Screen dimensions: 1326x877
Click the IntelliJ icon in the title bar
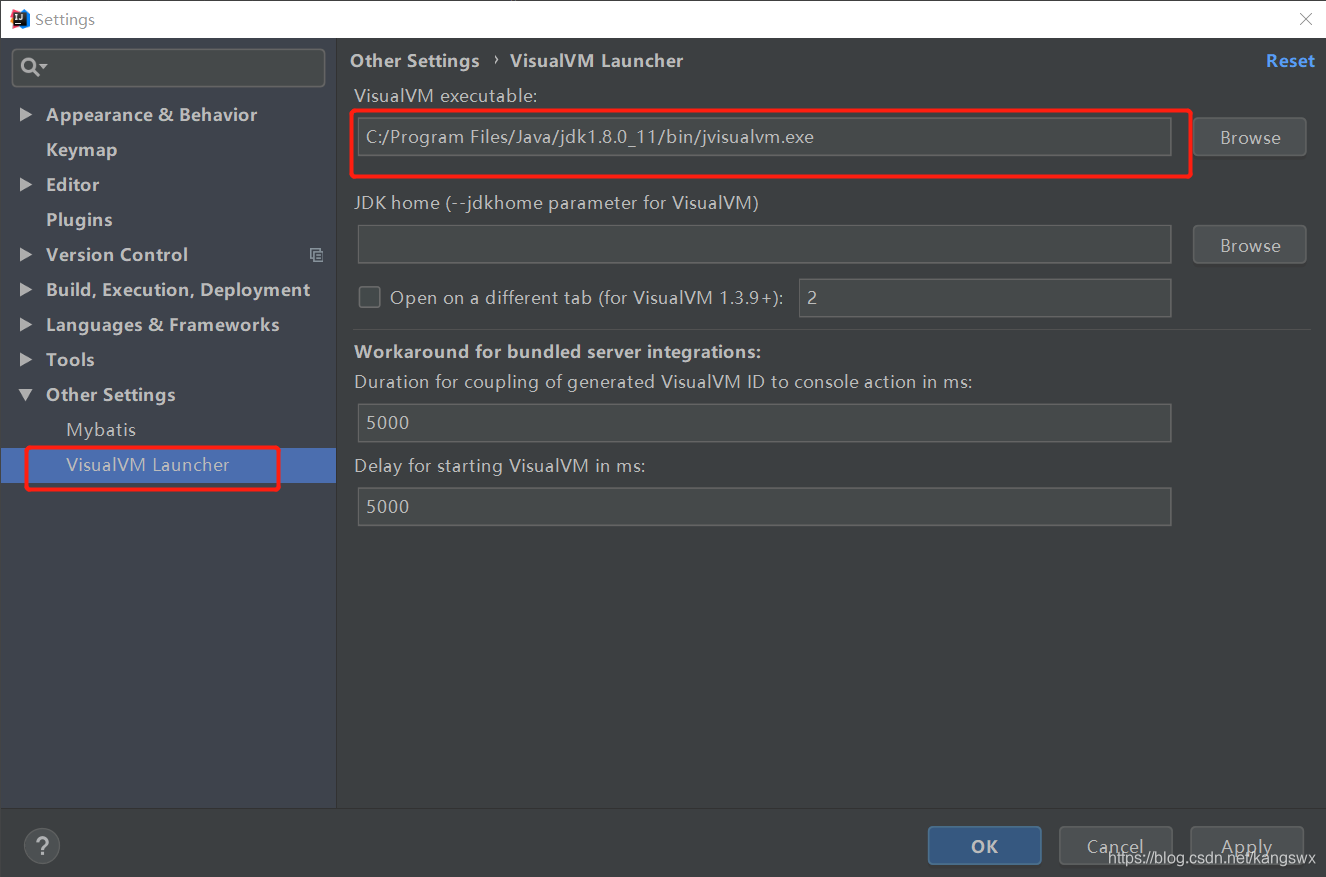19,19
